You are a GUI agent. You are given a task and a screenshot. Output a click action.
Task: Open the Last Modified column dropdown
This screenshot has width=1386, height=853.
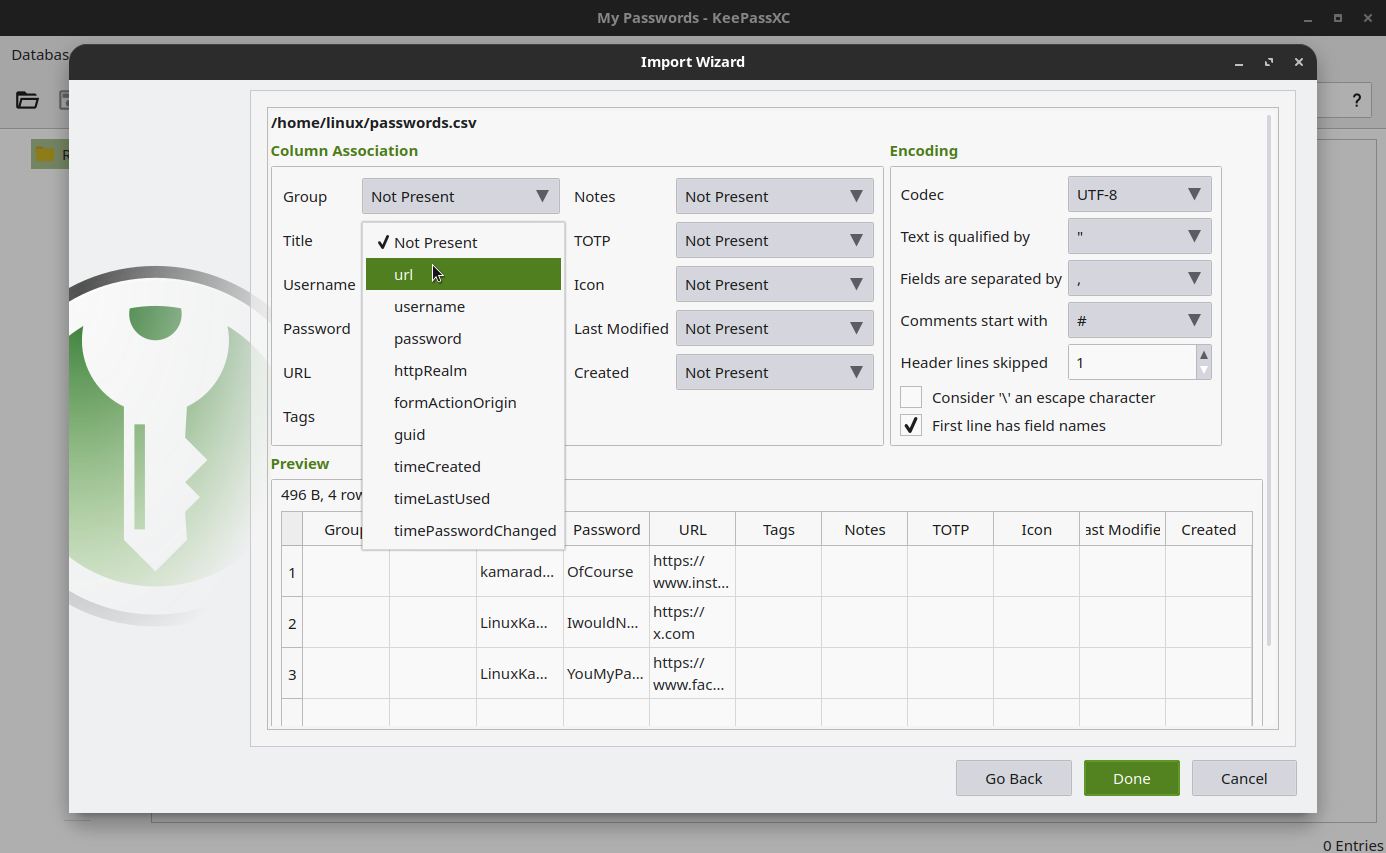(774, 328)
